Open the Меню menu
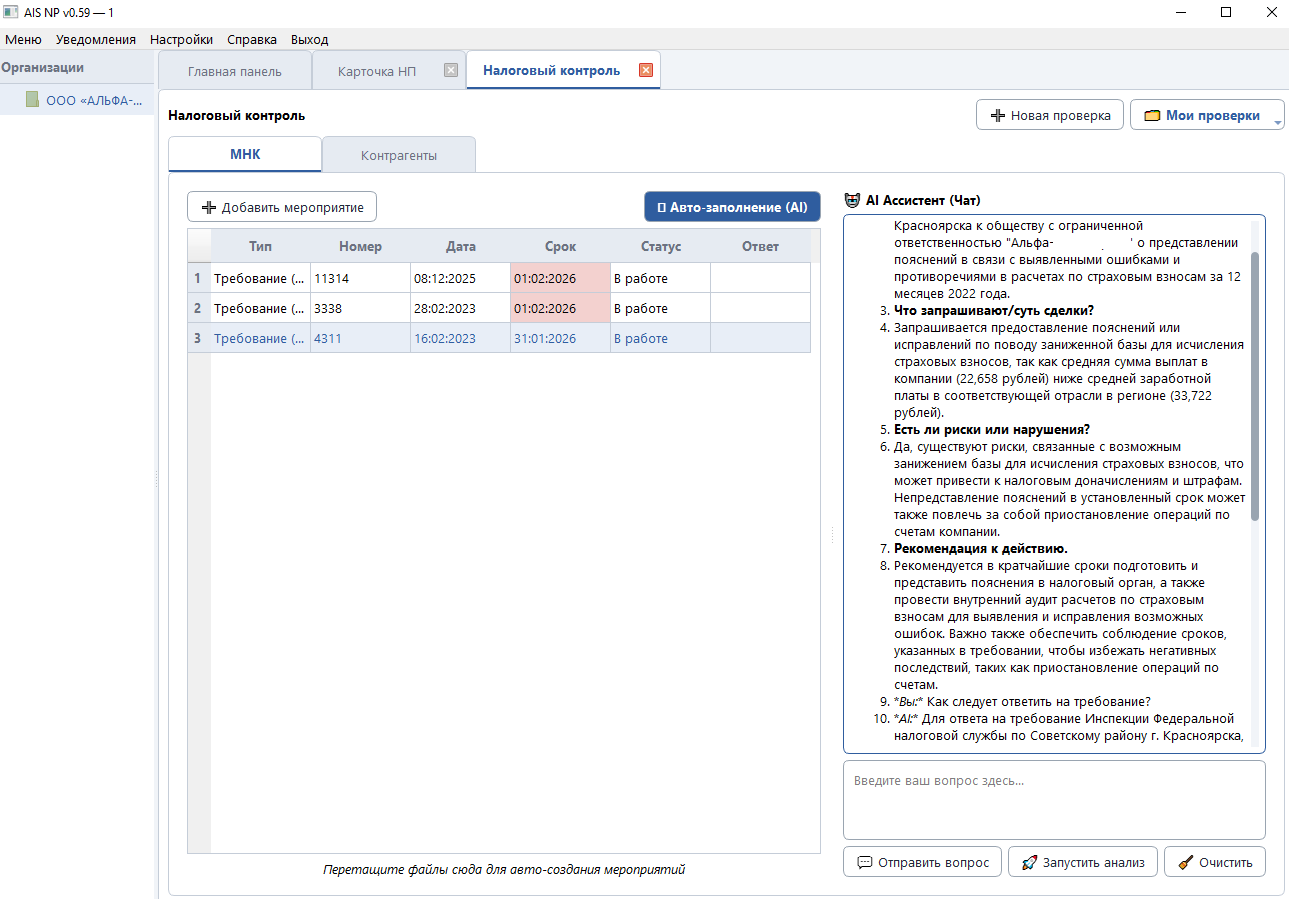1289x899 pixels. 23,40
